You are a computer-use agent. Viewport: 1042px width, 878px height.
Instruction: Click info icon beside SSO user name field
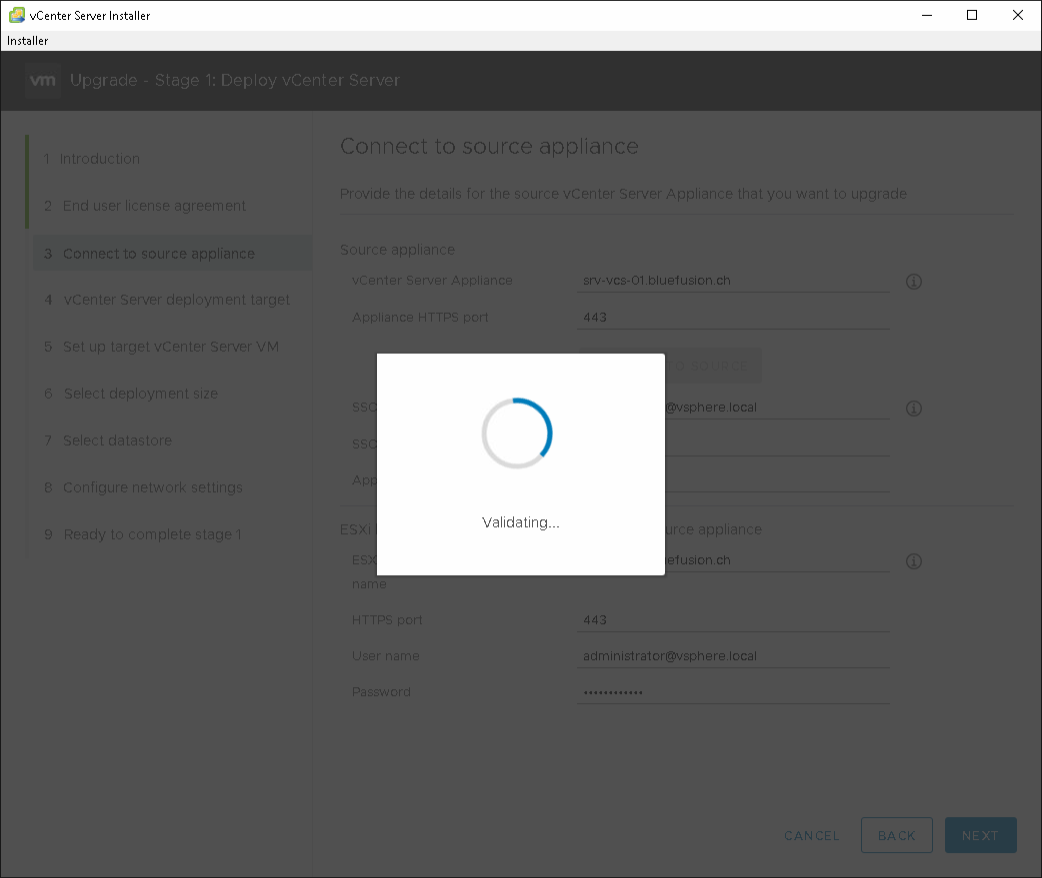pos(913,409)
